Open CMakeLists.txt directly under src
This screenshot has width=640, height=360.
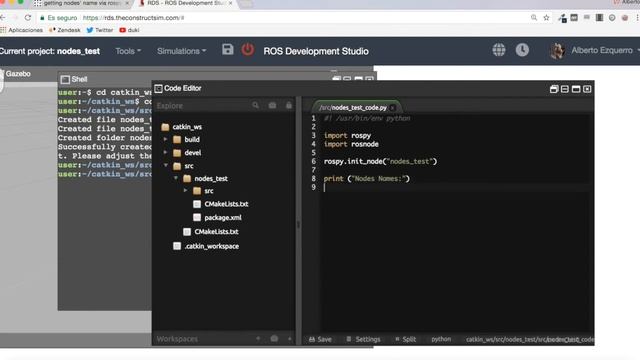(216, 231)
